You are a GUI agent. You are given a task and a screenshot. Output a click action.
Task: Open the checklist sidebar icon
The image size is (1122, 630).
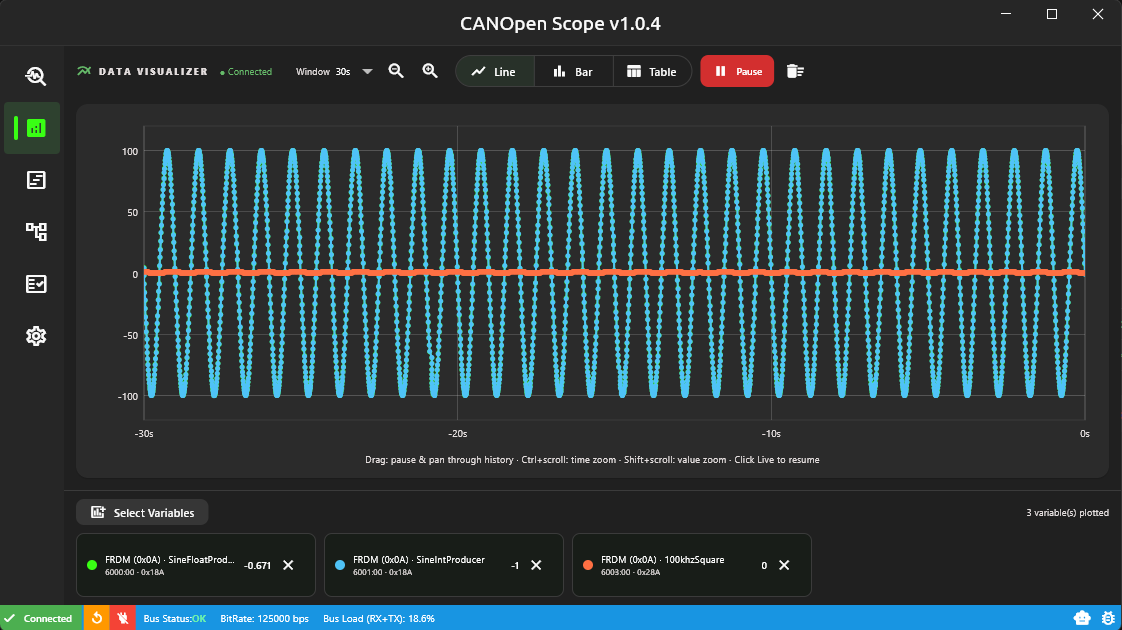(36, 284)
